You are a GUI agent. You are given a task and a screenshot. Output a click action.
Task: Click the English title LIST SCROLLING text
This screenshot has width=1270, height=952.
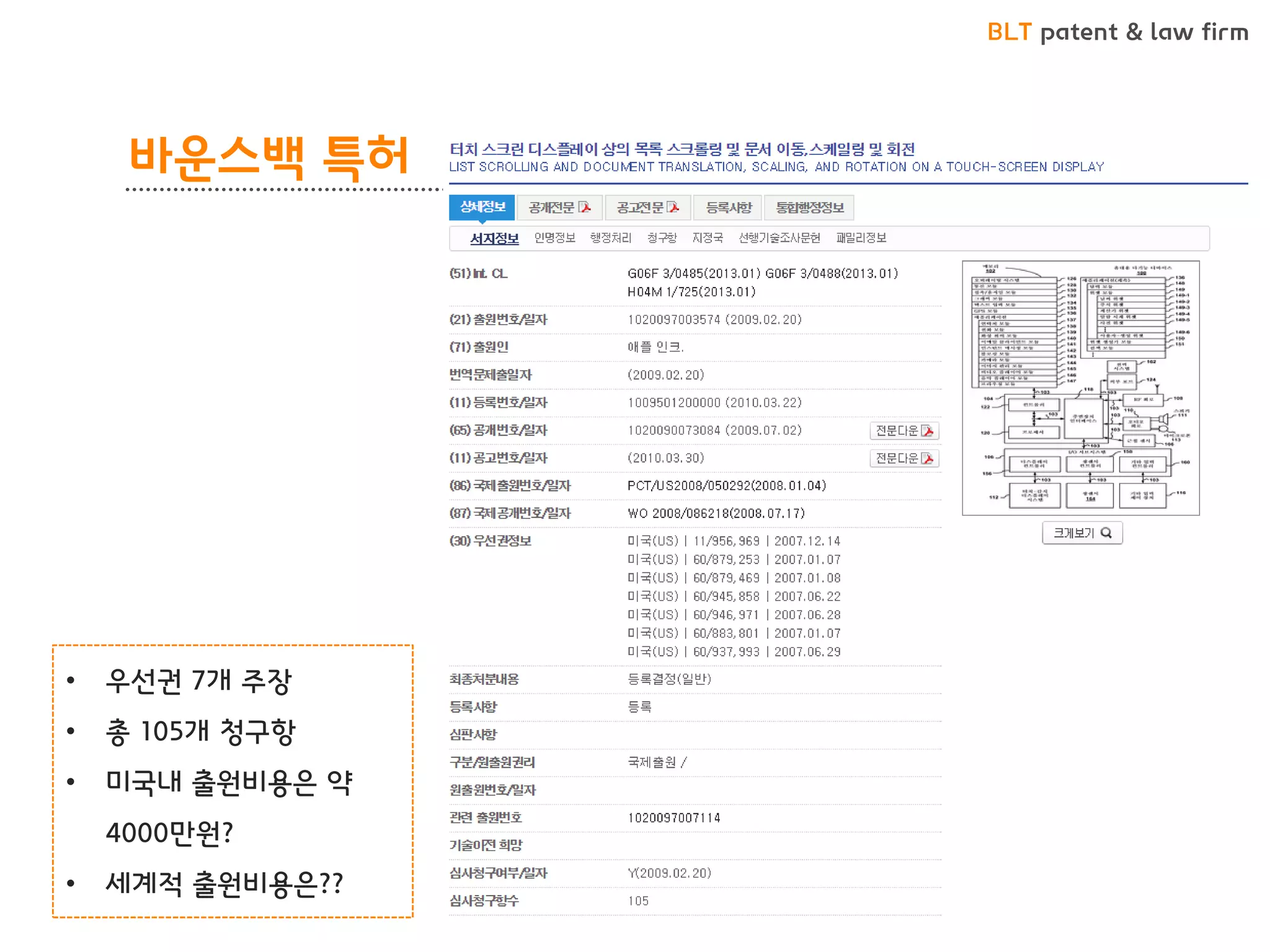776,167
